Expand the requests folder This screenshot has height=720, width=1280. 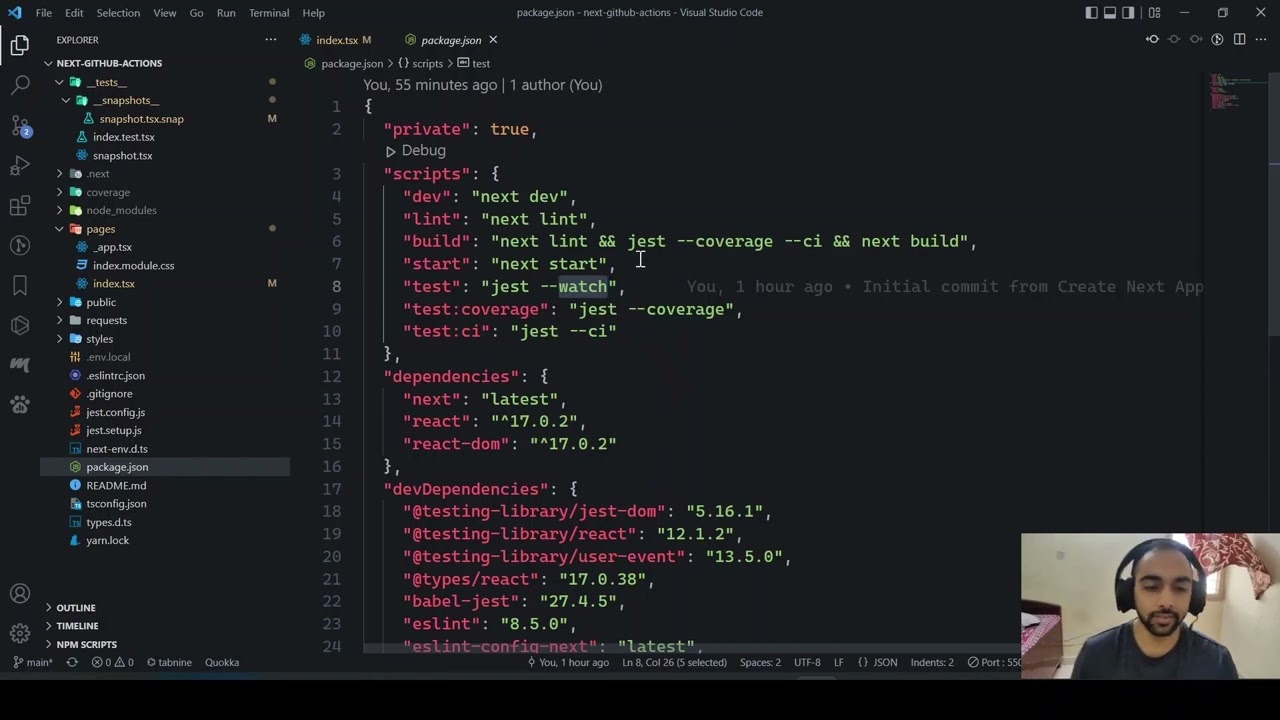106,320
